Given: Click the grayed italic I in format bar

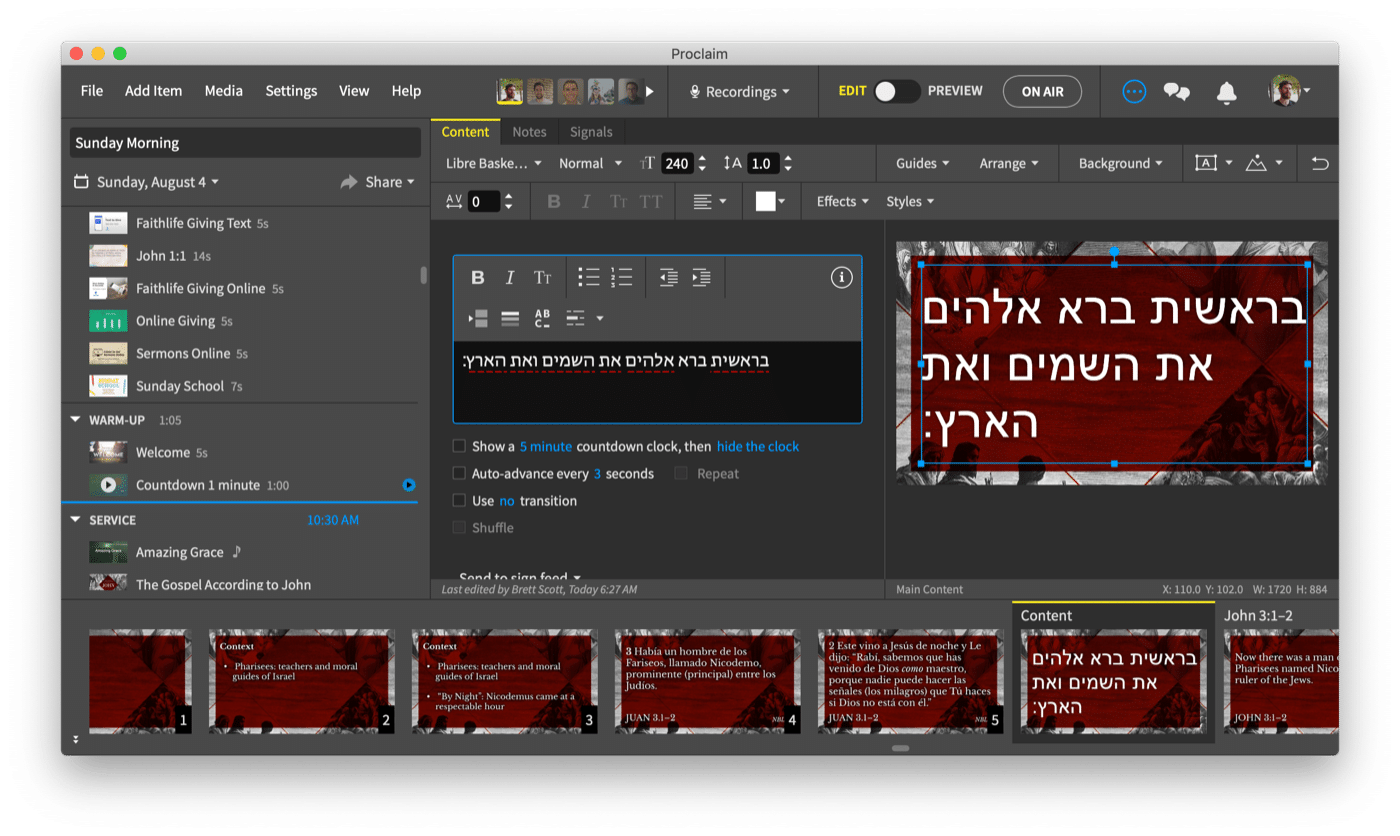Looking at the screenshot, I should click(x=586, y=201).
